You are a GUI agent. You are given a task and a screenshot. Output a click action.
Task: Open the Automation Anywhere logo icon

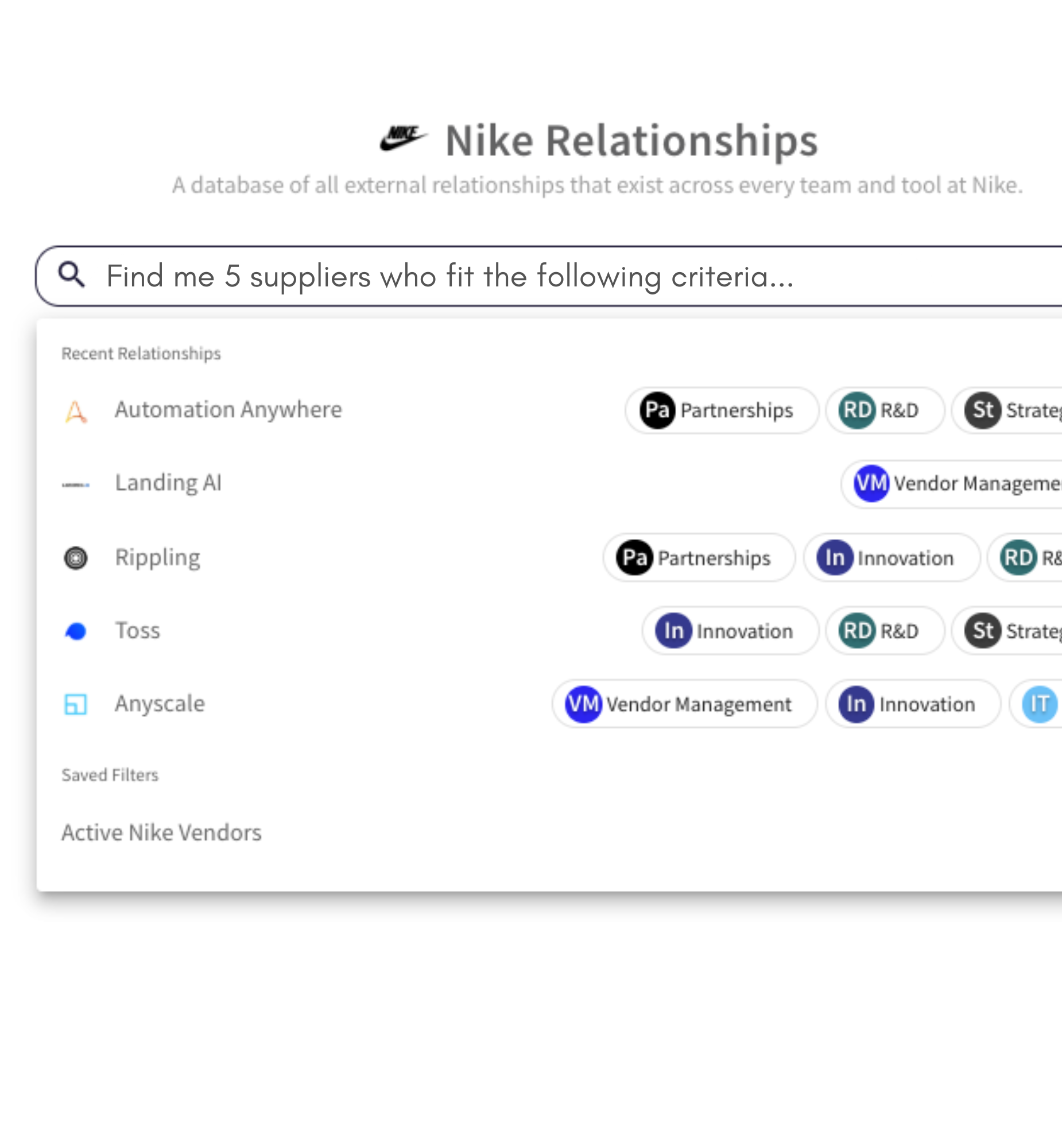(x=76, y=412)
